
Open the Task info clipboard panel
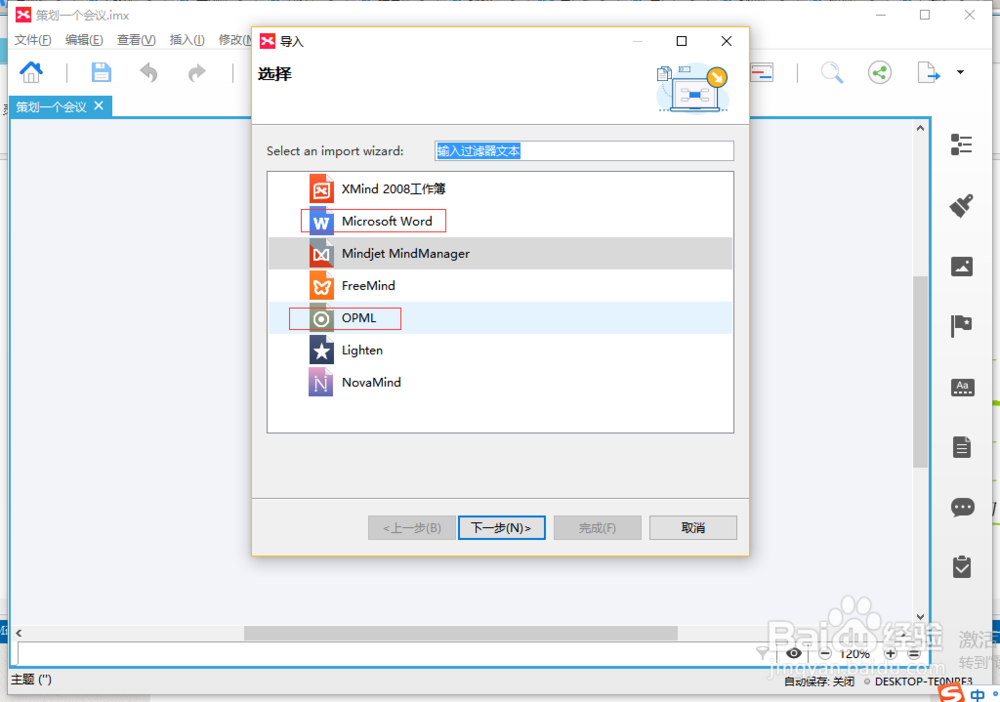(x=962, y=567)
